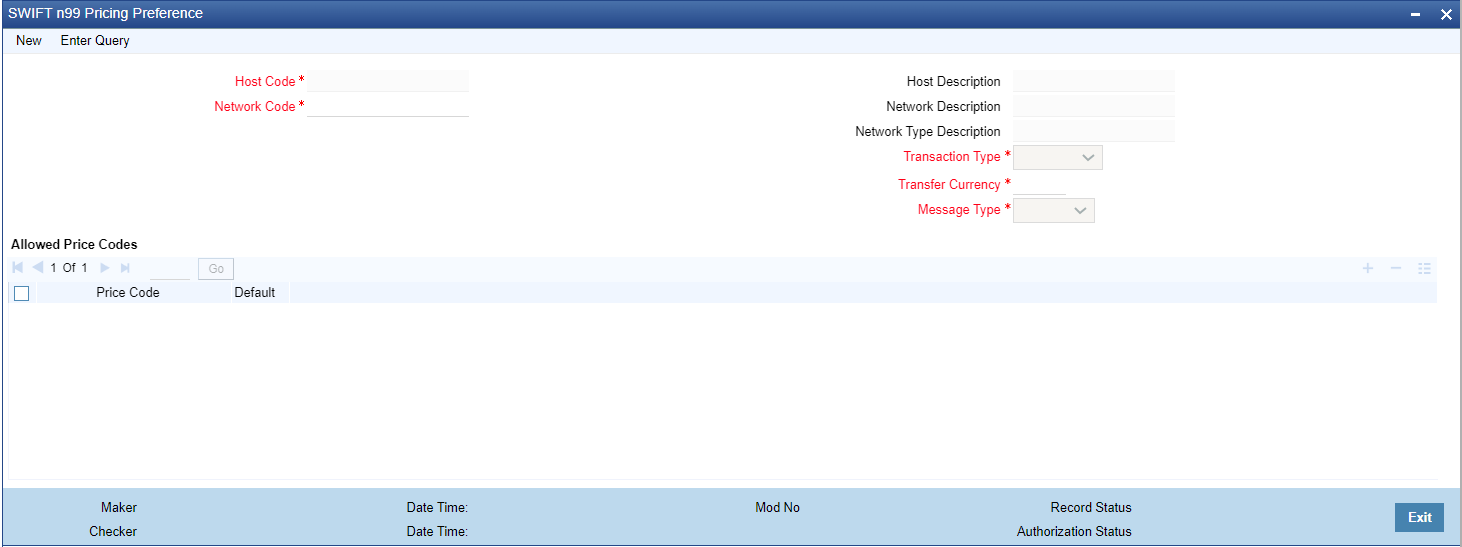Close the SWIFT n99 Pricing Preference window
Viewport: 1462px width, 547px height.
pyautogui.click(x=1446, y=14)
